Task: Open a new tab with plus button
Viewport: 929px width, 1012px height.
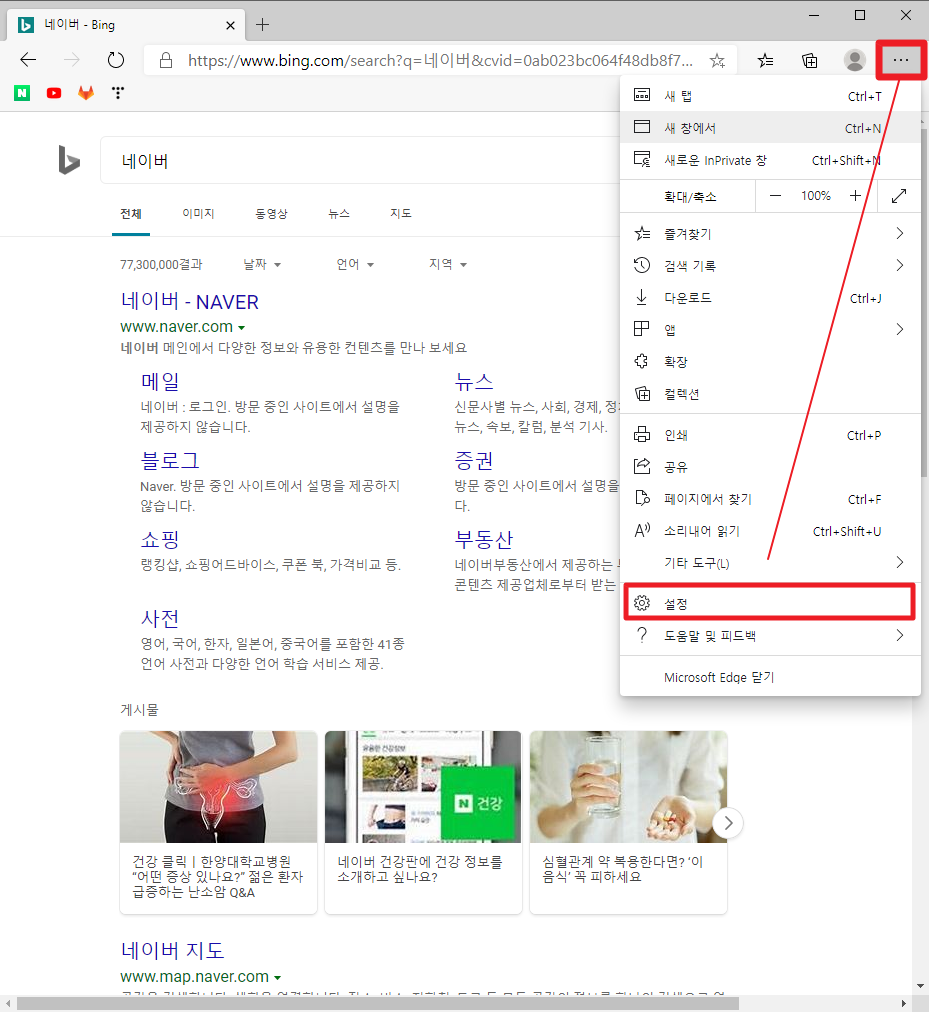Action: 262,25
